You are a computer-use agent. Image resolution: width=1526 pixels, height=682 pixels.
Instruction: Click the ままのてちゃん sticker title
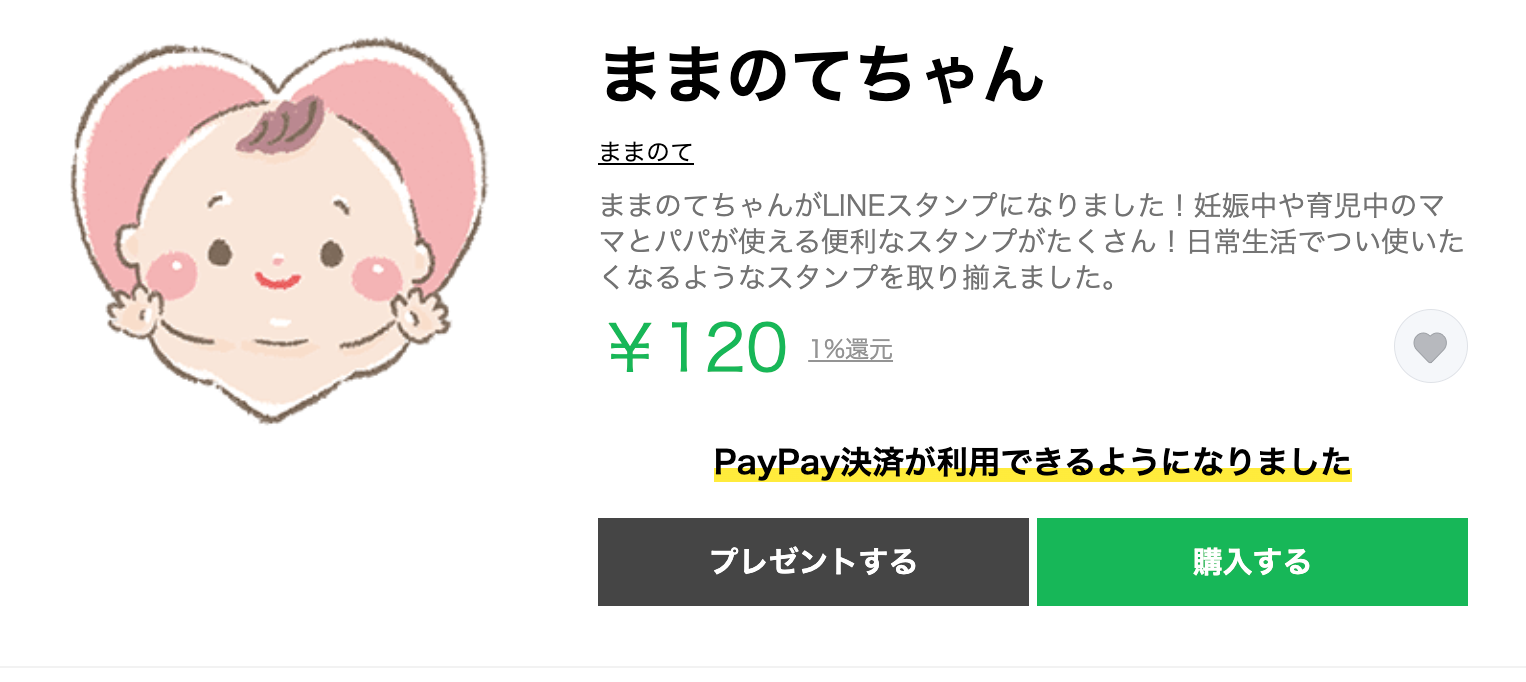click(x=822, y=74)
